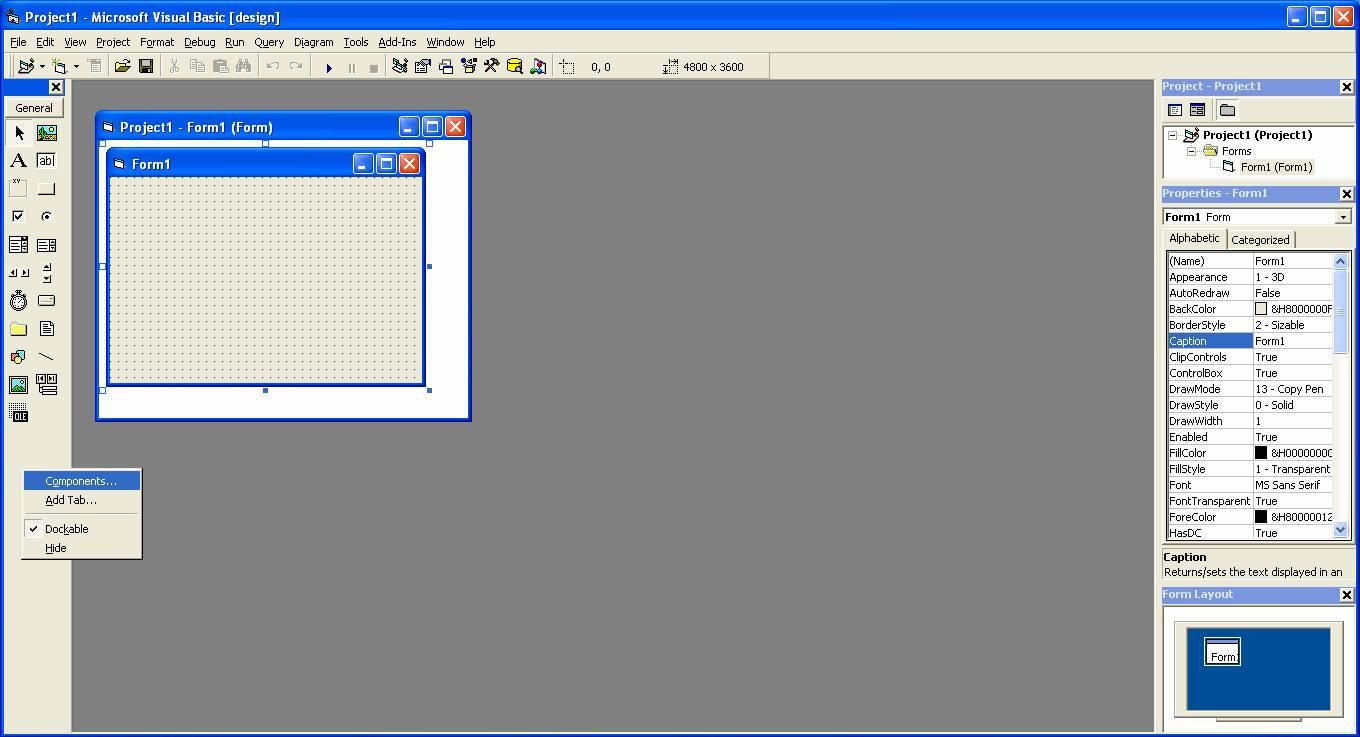Launch Visual Component Manager from the toolbar
The height and width of the screenshot is (737, 1360).
click(x=538, y=67)
